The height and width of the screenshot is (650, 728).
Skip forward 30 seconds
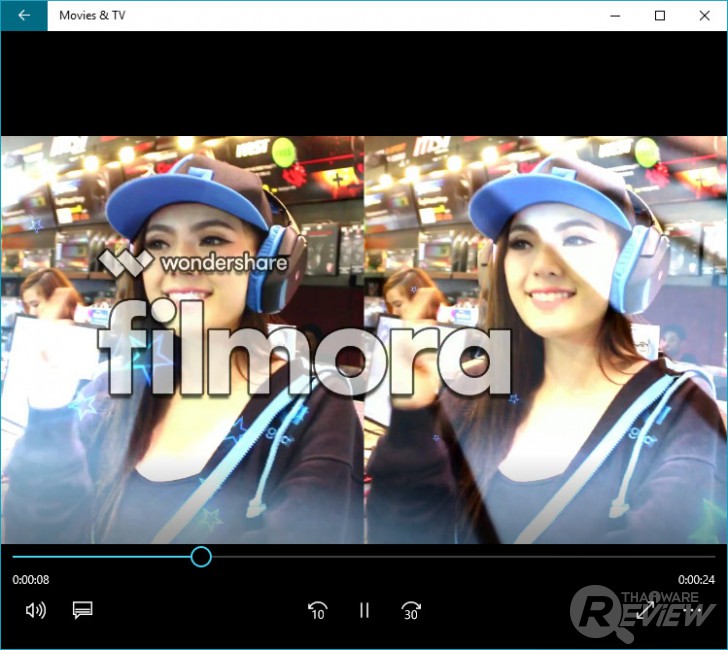[x=411, y=611]
